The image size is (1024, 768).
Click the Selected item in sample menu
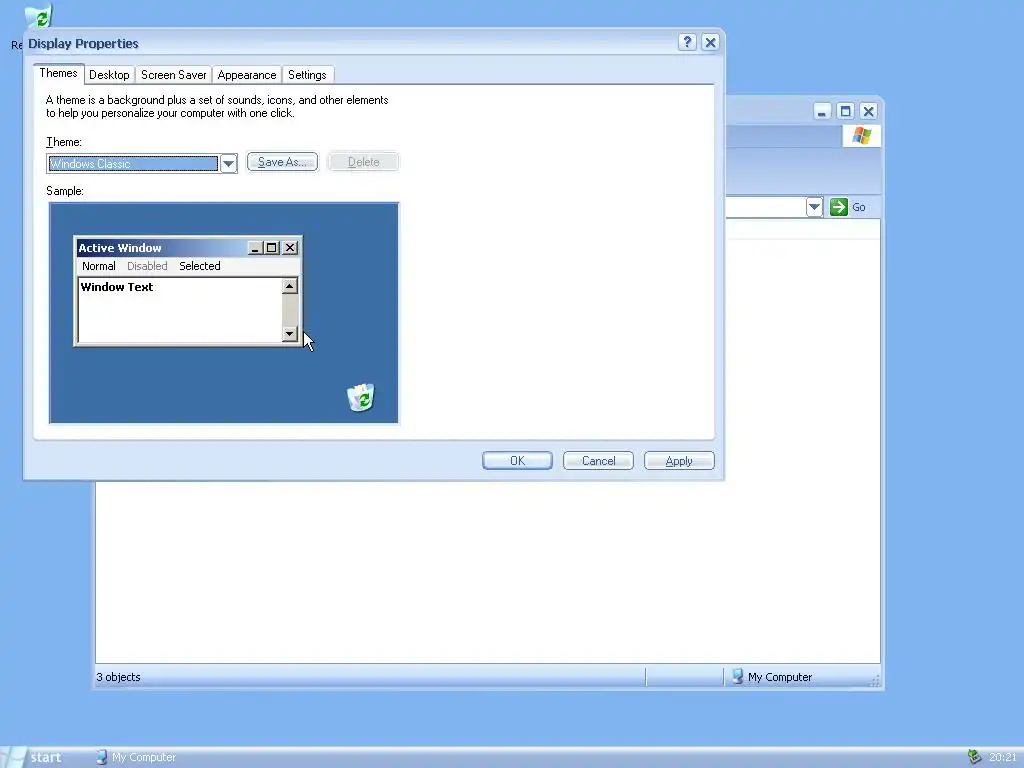pos(200,266)
